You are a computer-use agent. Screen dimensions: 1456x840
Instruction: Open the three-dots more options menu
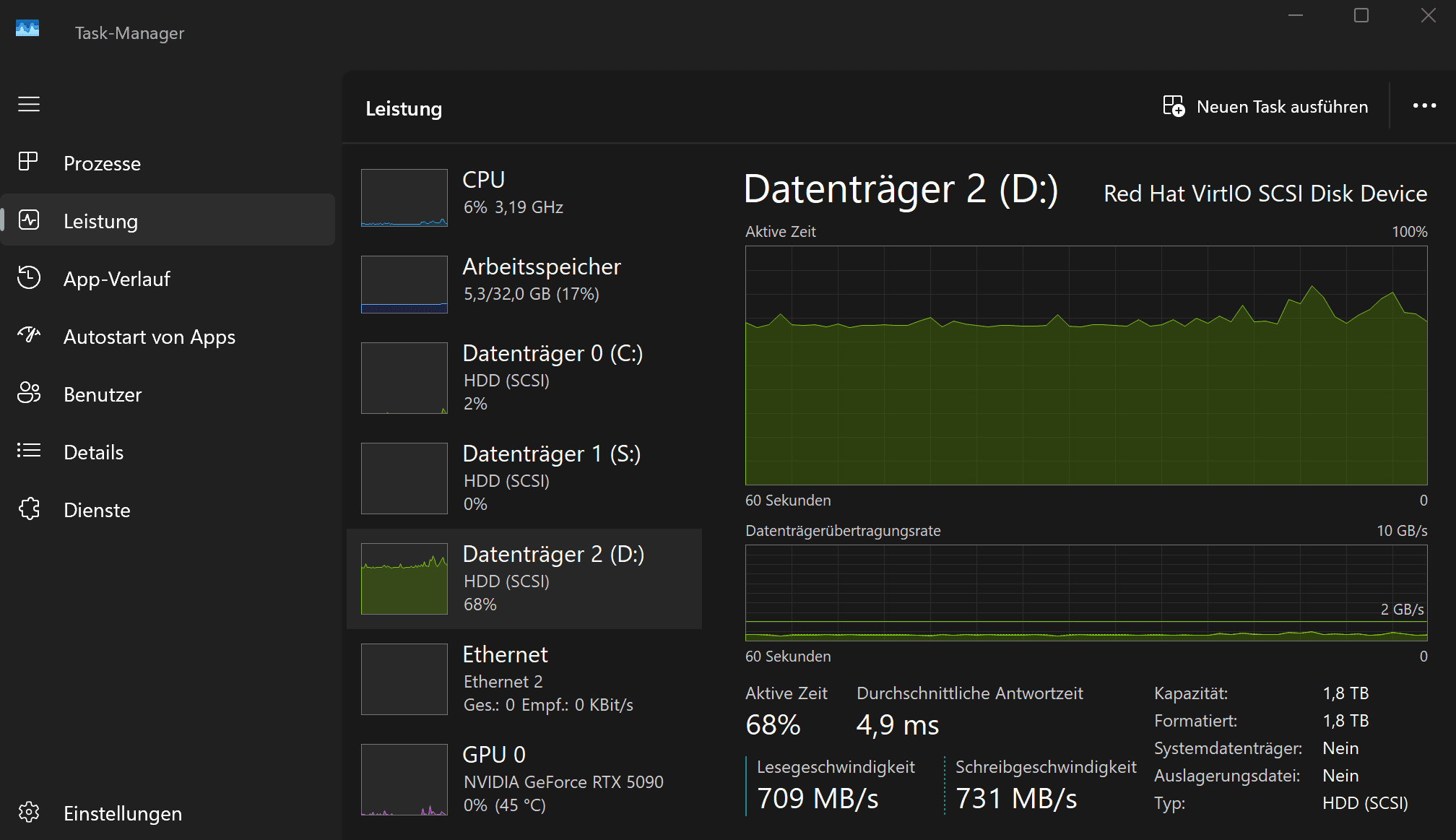[x=1423, y=106]
